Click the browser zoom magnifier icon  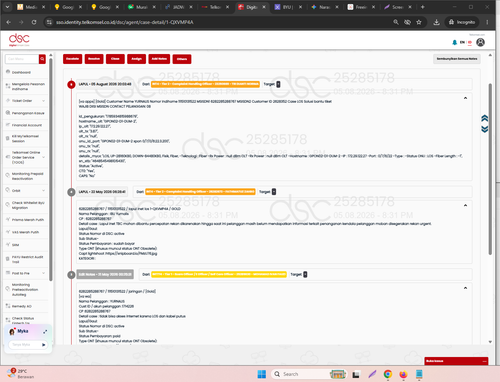[x=396, y=22]
